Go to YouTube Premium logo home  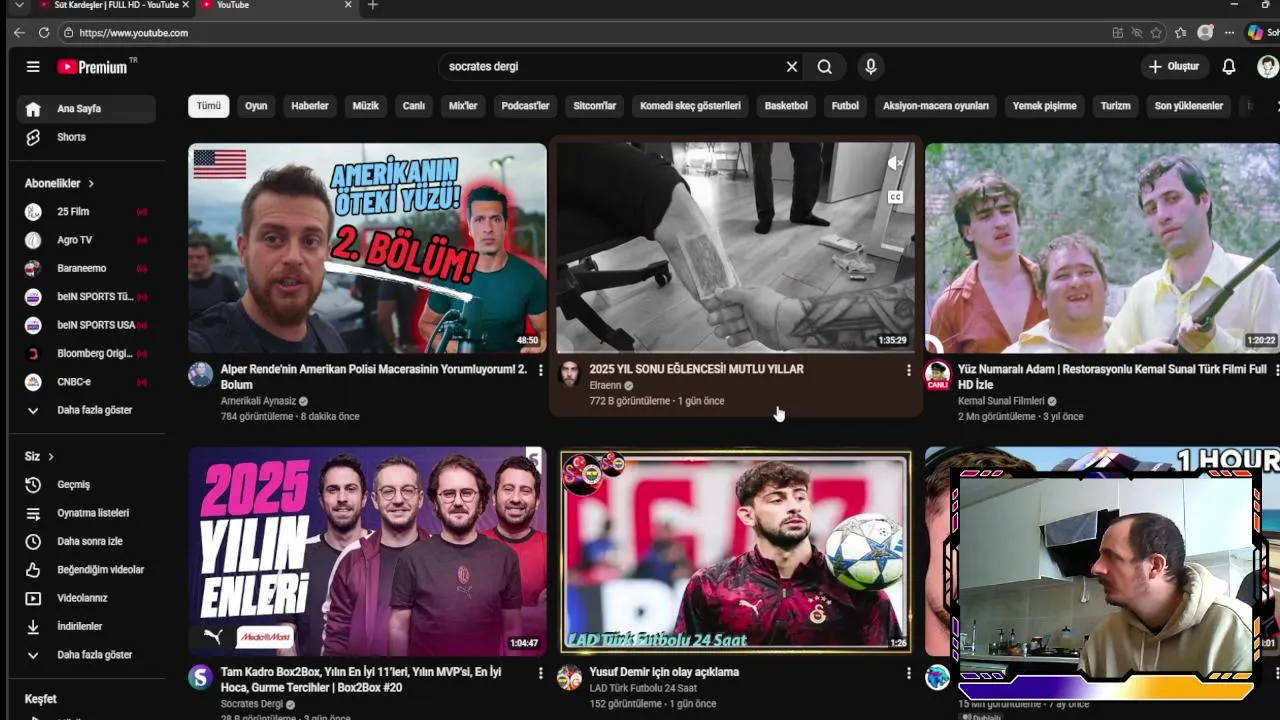tap(92, 67)
